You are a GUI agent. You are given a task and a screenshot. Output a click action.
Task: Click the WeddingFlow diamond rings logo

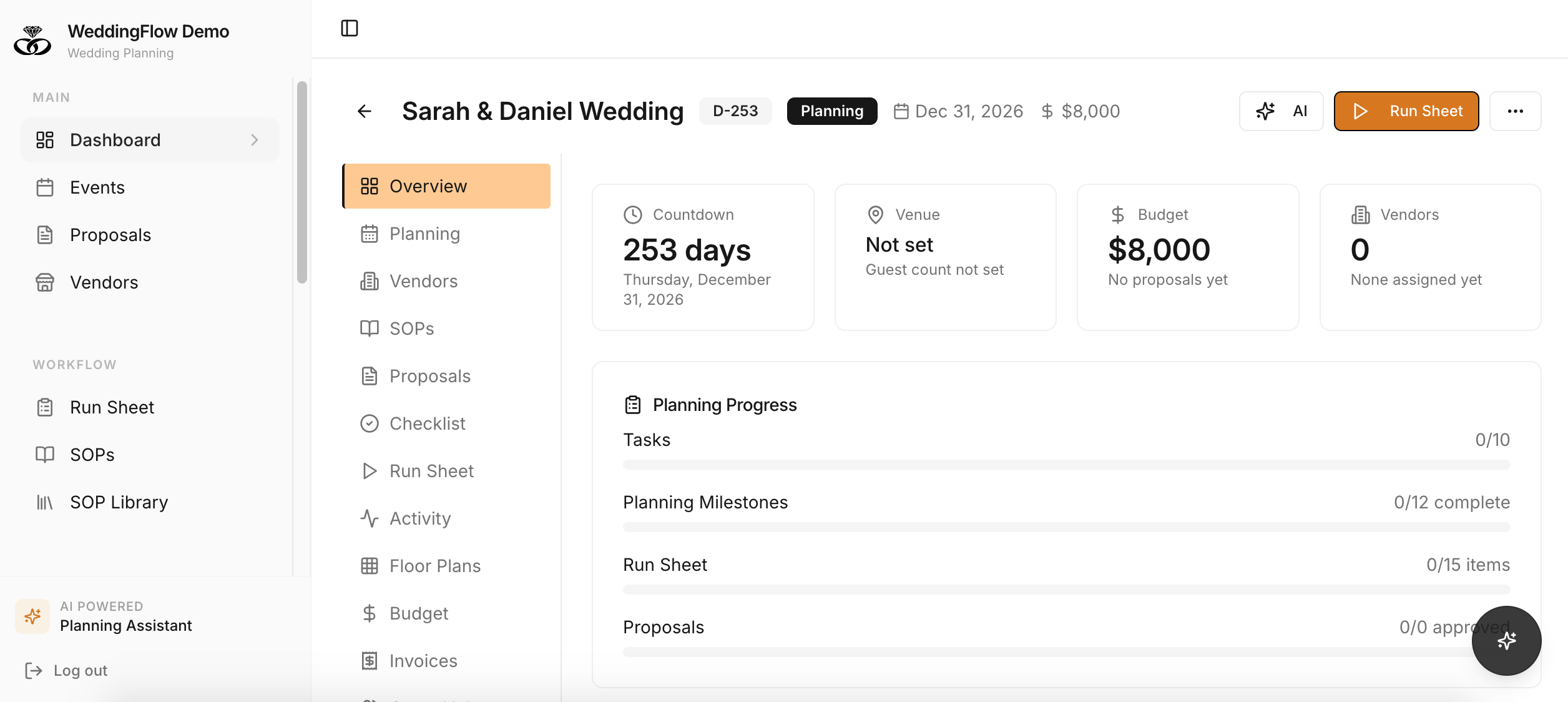pyautogui.click(x=32, y=41)
